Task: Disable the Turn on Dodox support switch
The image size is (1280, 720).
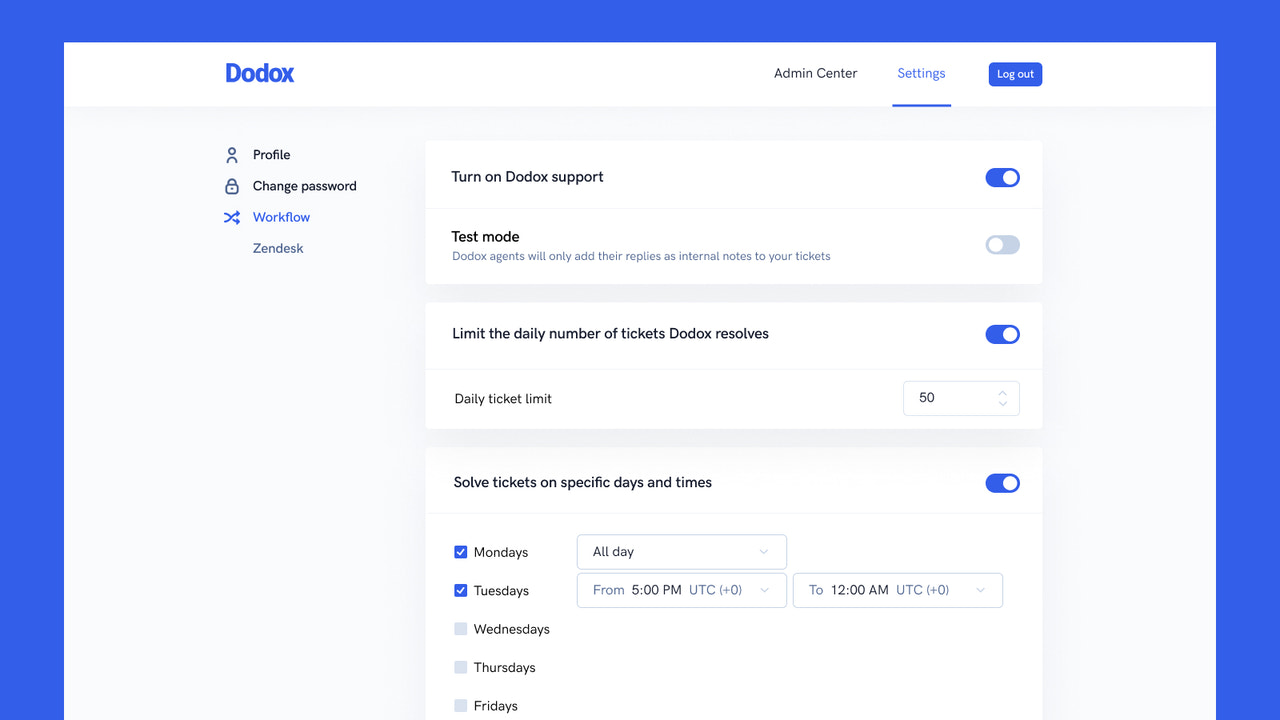Action: pyautogui.click(x=1002, y=177)
